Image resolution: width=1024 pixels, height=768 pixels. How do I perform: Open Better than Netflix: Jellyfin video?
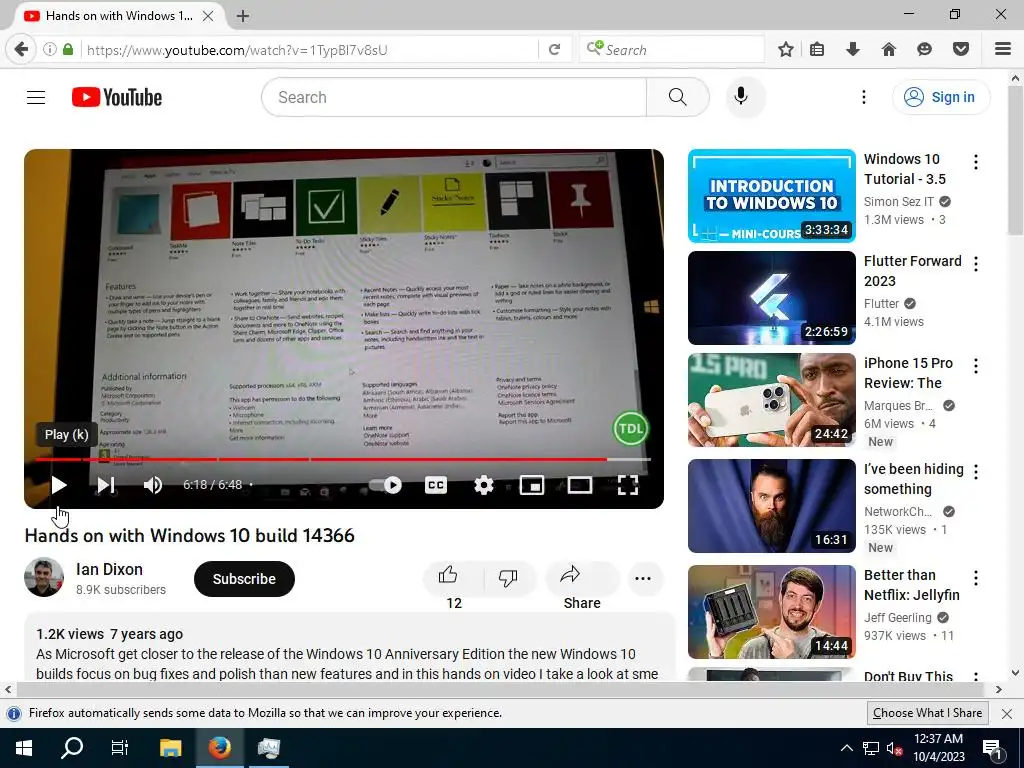(x=771, y=612)
